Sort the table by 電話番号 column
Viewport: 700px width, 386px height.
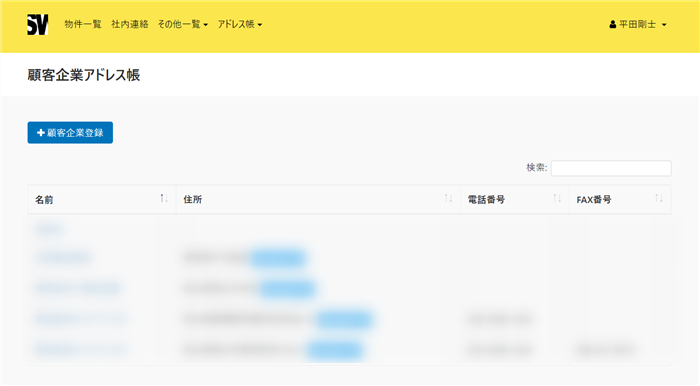[x=515, y=199]
